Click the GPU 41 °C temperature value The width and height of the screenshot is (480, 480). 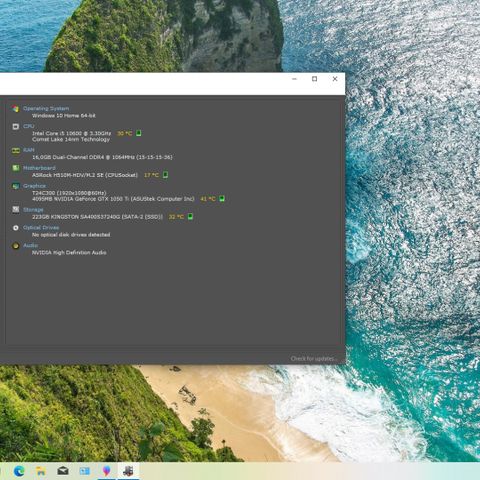click(208, 199)
